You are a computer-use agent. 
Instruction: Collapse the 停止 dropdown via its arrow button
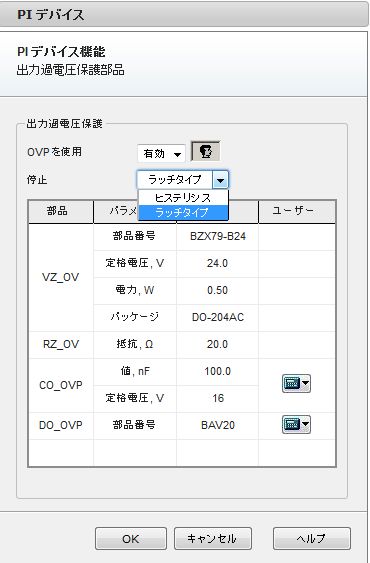(220, 180)
